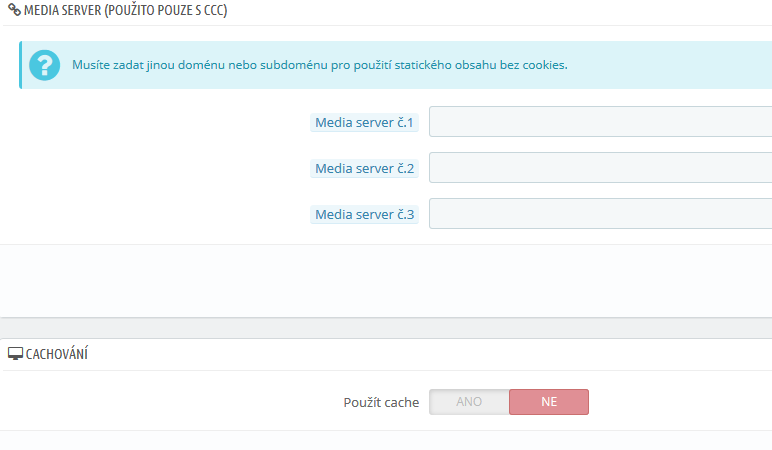
Task: Click the 'Použít cache' label
Action: point(381,402)
